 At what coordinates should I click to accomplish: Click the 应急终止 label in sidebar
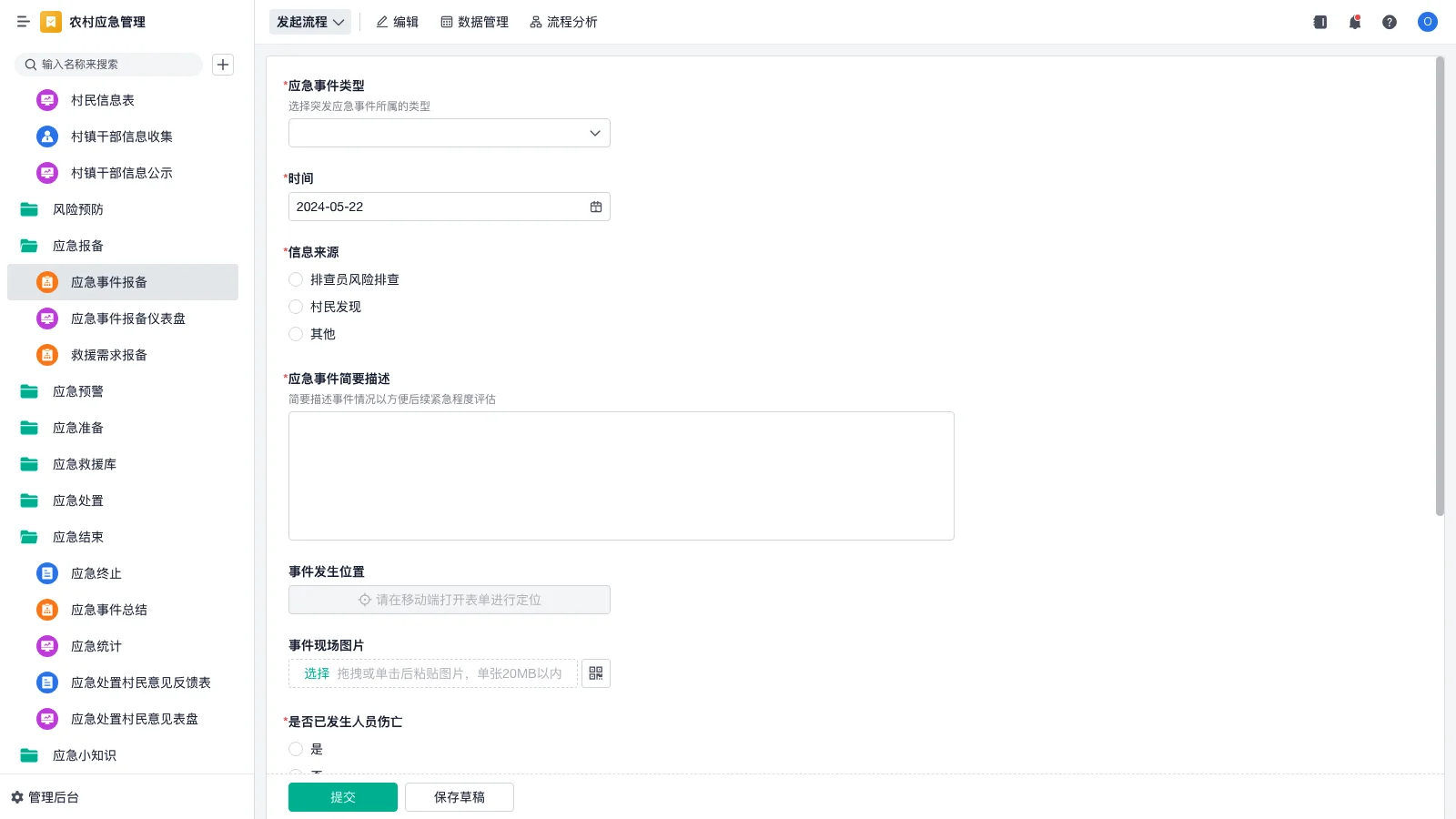(x=96, y=573)
